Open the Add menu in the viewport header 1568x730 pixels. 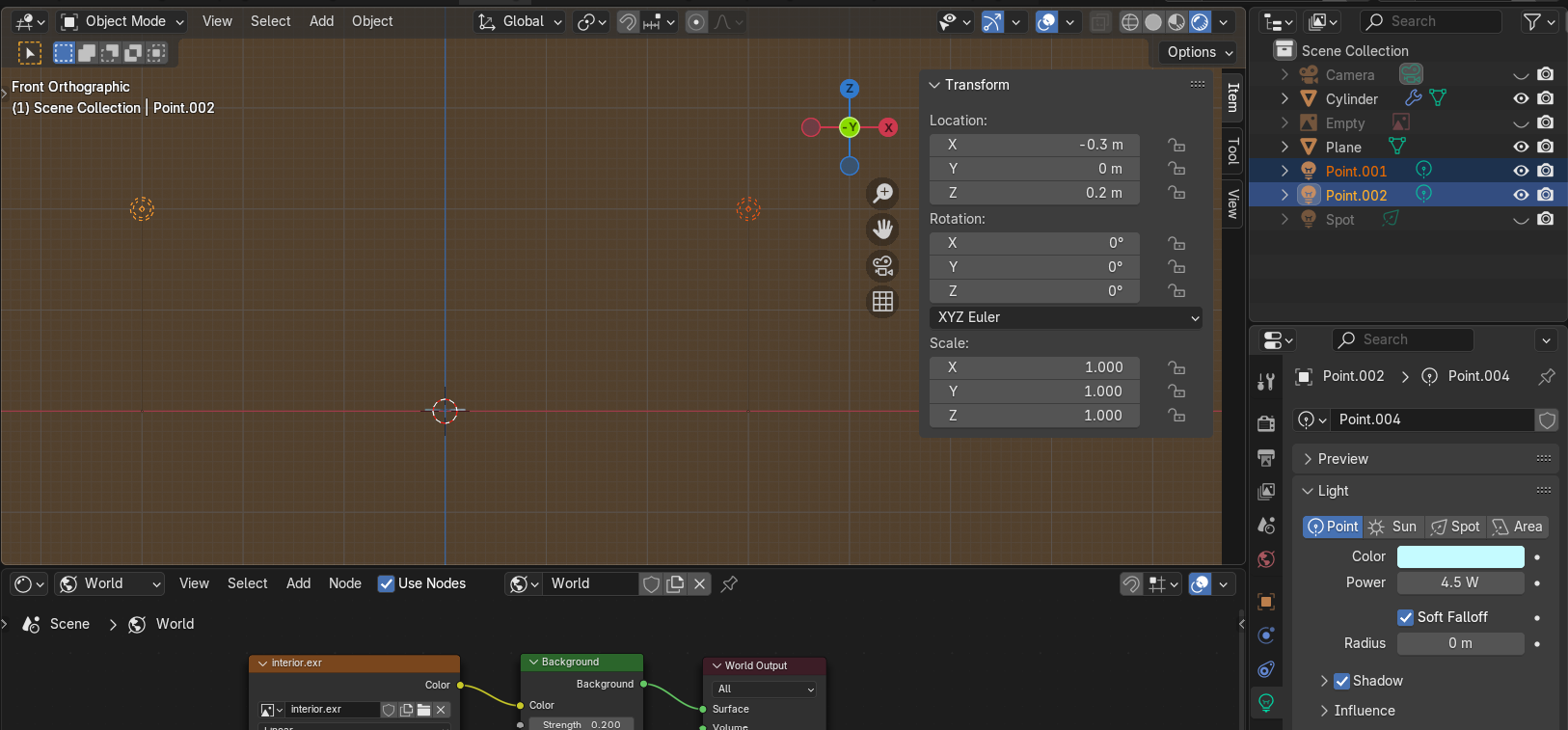pyautogui.click(x=321, y=21)
